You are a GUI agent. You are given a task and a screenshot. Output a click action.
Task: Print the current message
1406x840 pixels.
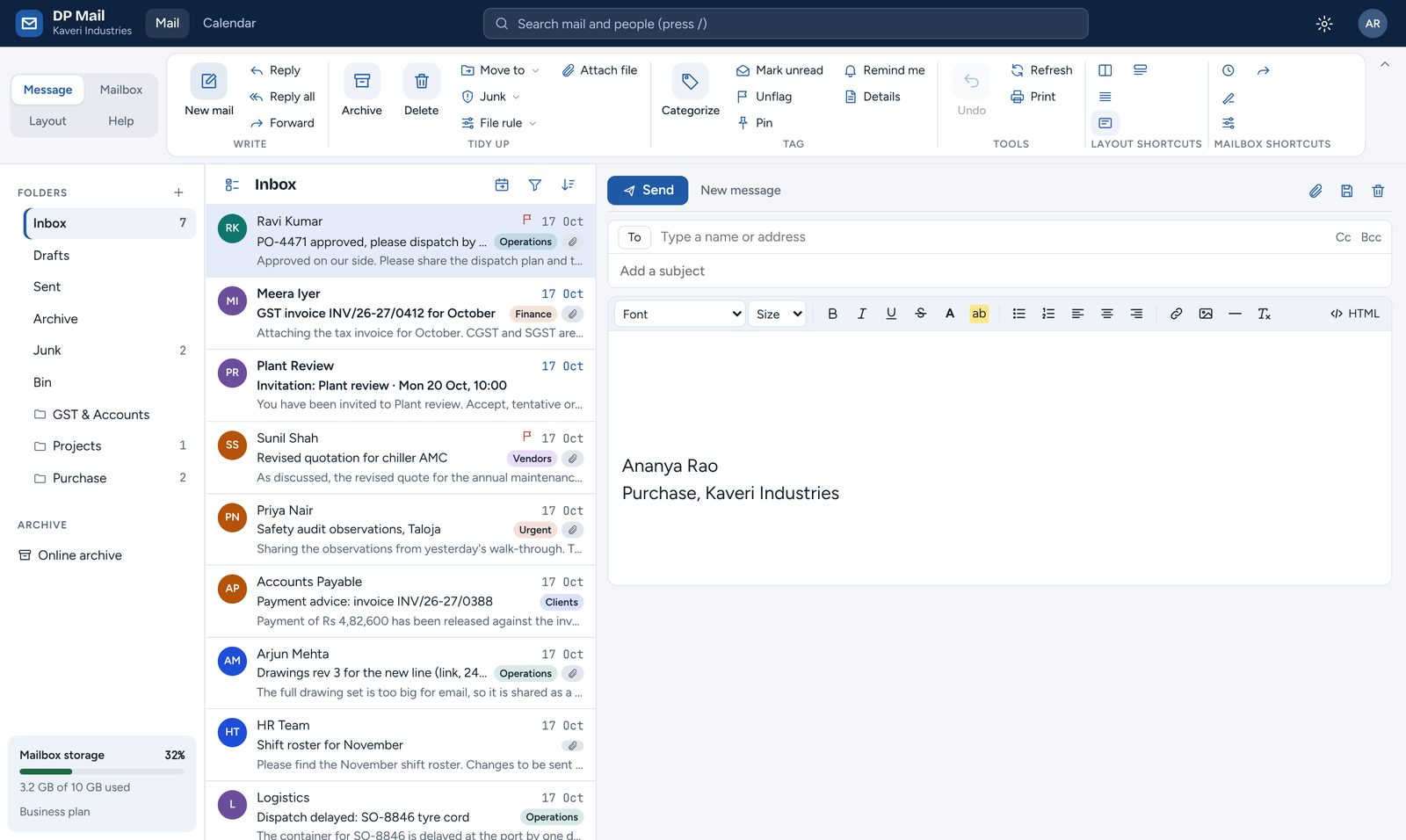click(x=1033, y=97)
